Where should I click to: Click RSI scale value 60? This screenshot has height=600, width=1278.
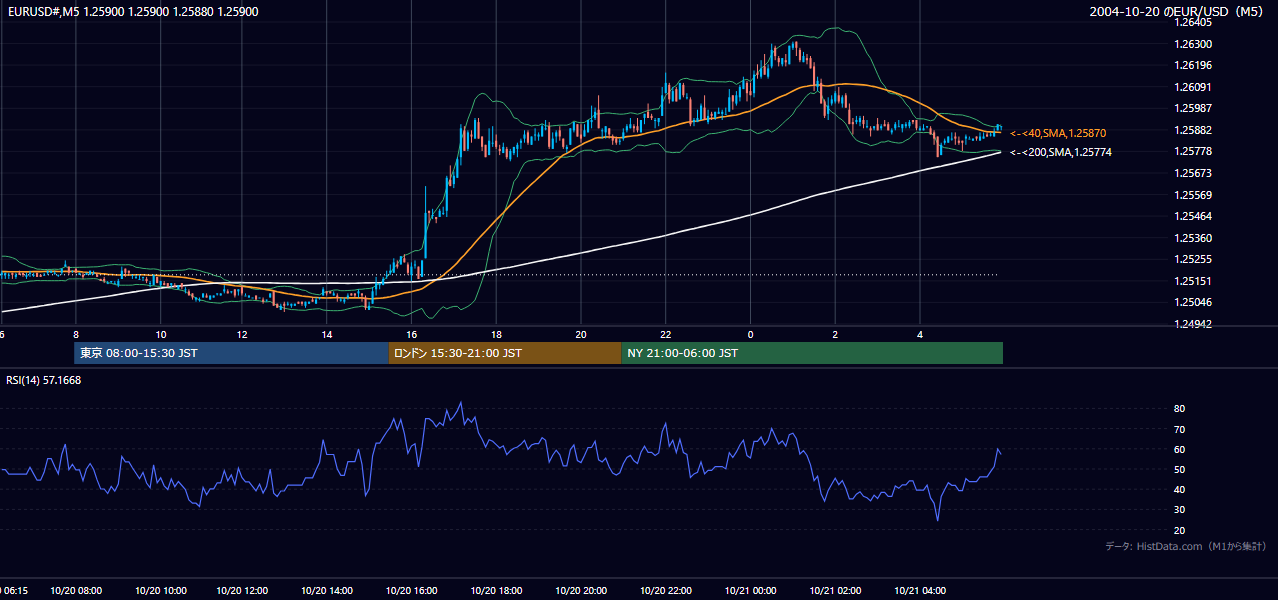coord(1179,449)
